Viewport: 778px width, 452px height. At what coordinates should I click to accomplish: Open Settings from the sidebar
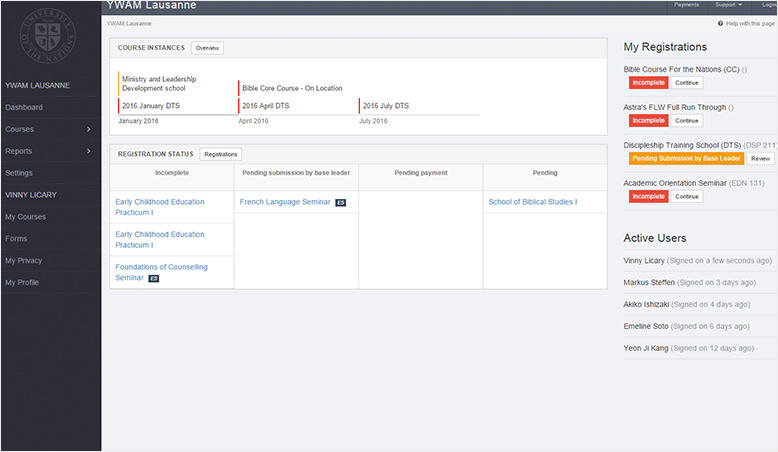pyautogui.click(x=19, y=173)
